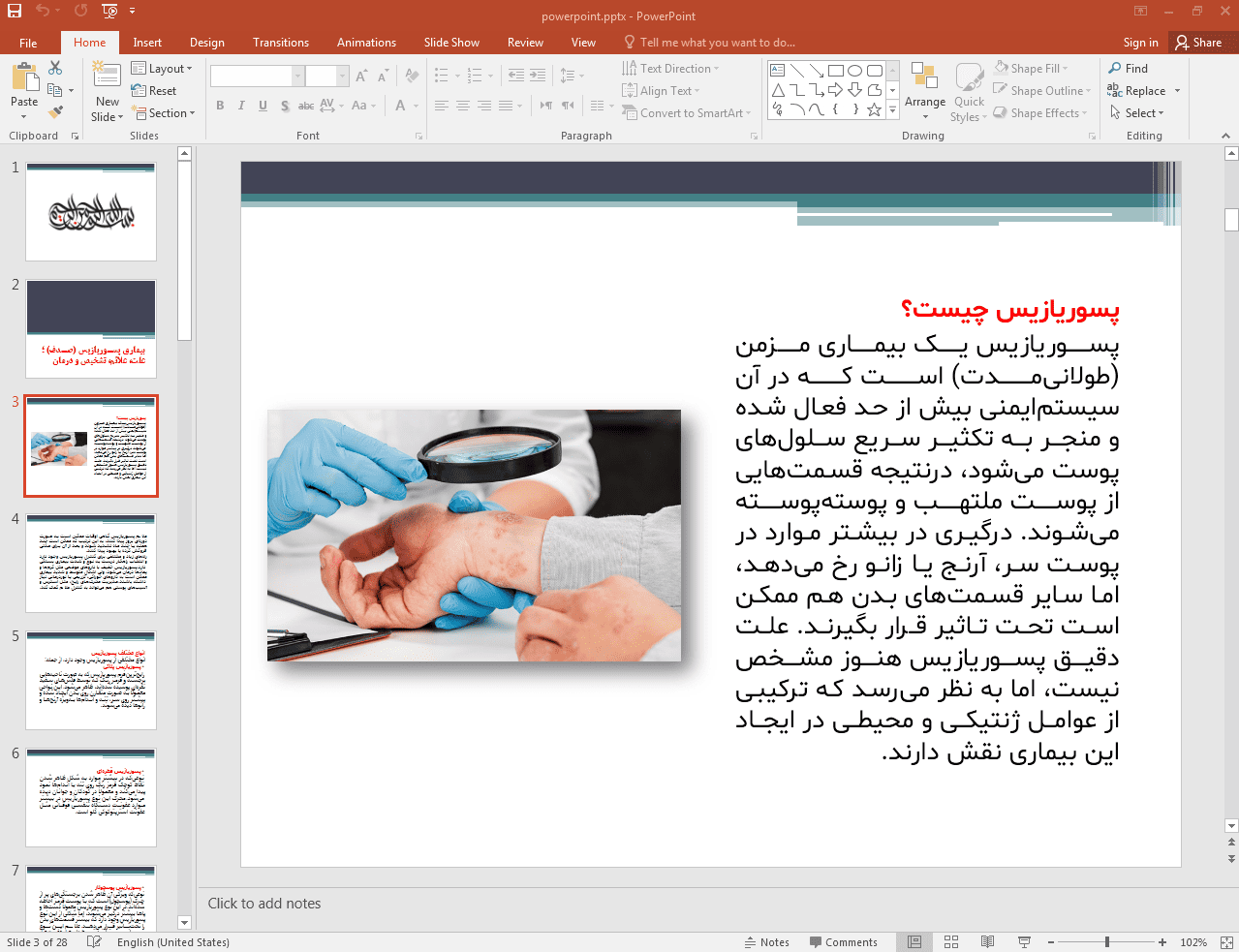
Task: Click the Share button
Action: pyautogui.click(x=1199, y=43)
